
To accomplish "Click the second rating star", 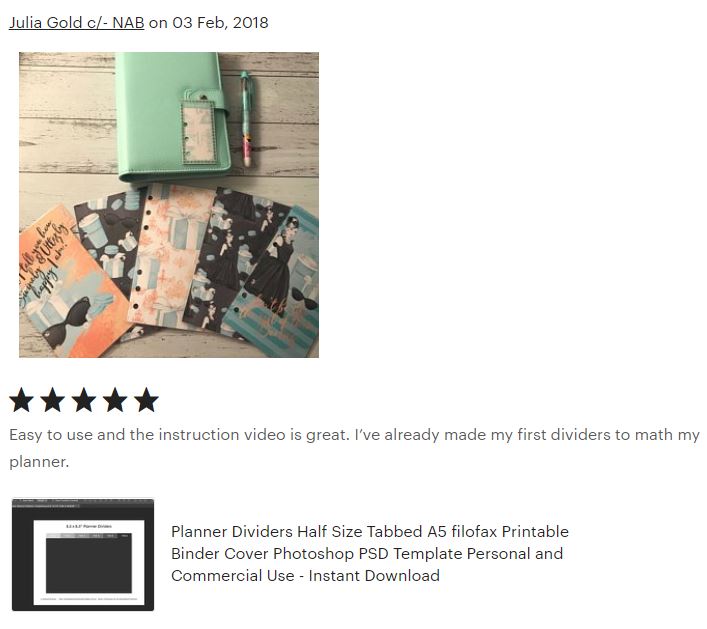I will (x=53, y=399).
